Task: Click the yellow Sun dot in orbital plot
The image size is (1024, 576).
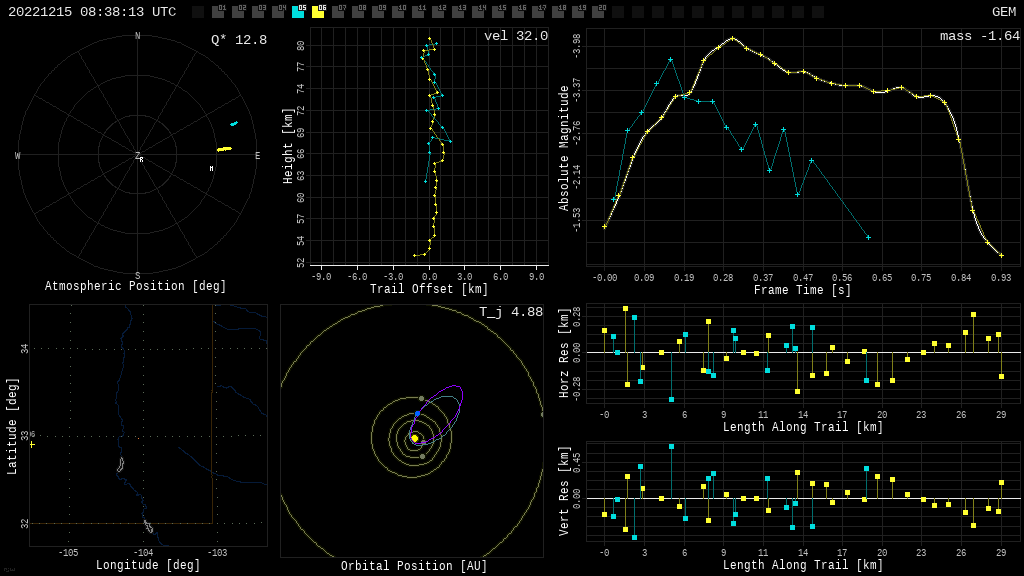Action: (x=415, y=438)
